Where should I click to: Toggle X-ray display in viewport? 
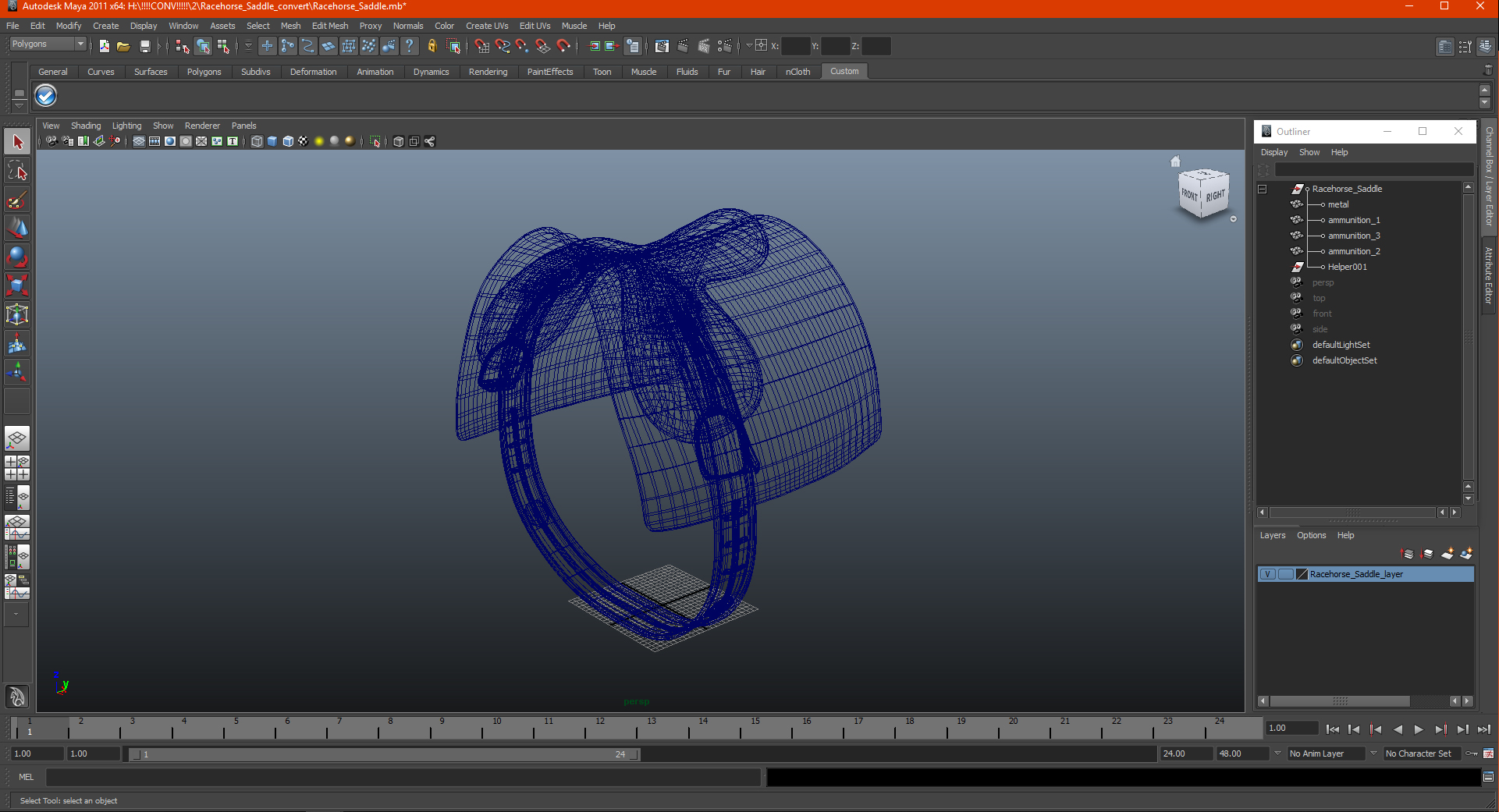pyautogui.click(x=399, y=141)
